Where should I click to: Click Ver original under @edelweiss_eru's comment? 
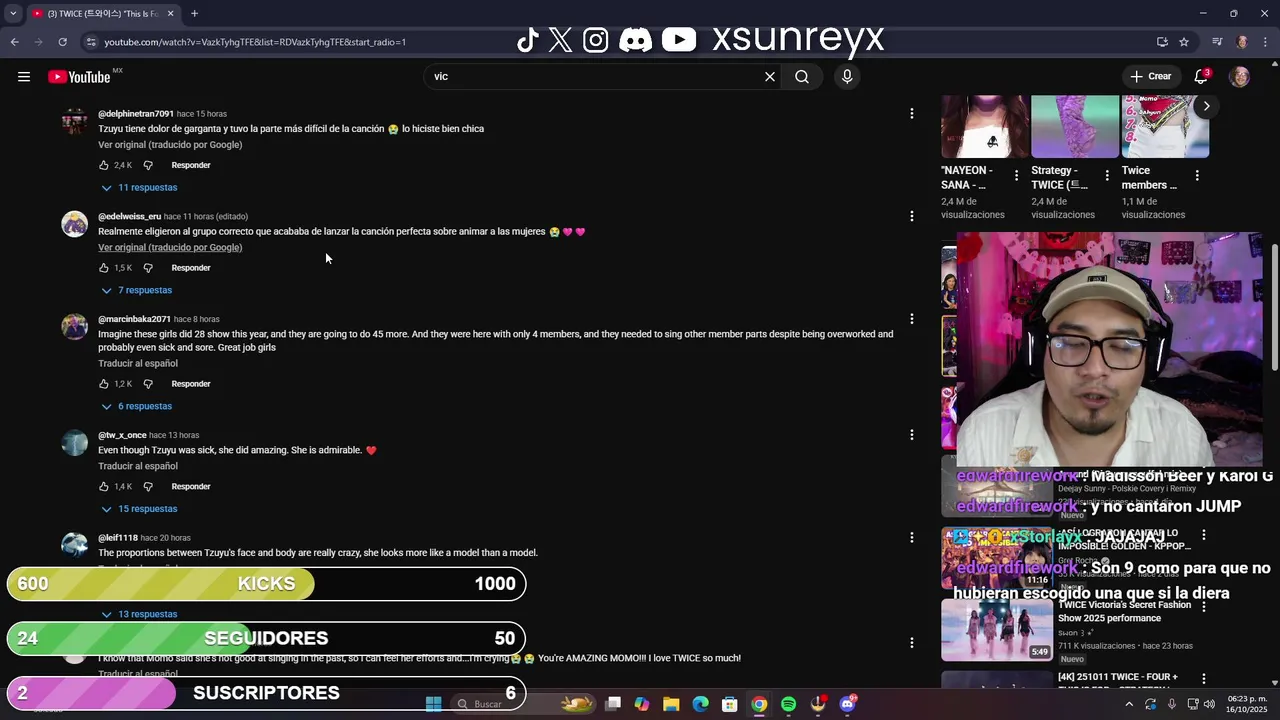click(170, 247)
